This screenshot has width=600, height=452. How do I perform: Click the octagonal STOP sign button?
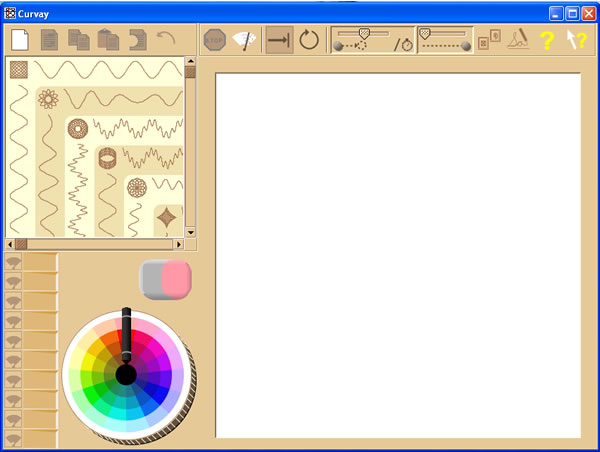coord(215,40)
